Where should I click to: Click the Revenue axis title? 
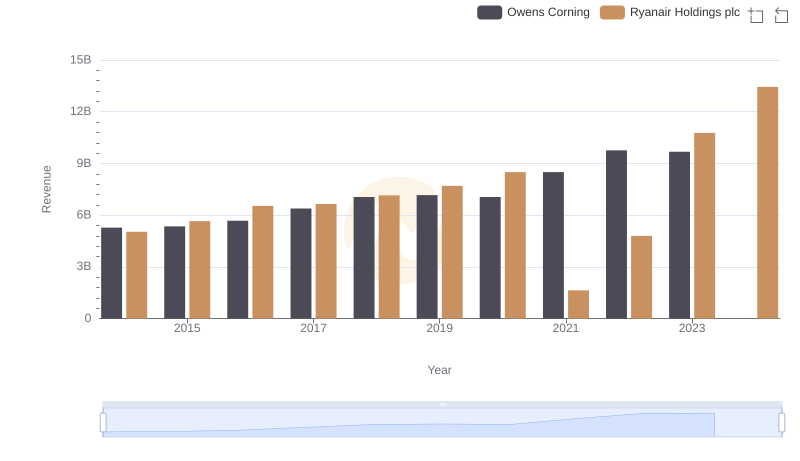click(46, 189)
